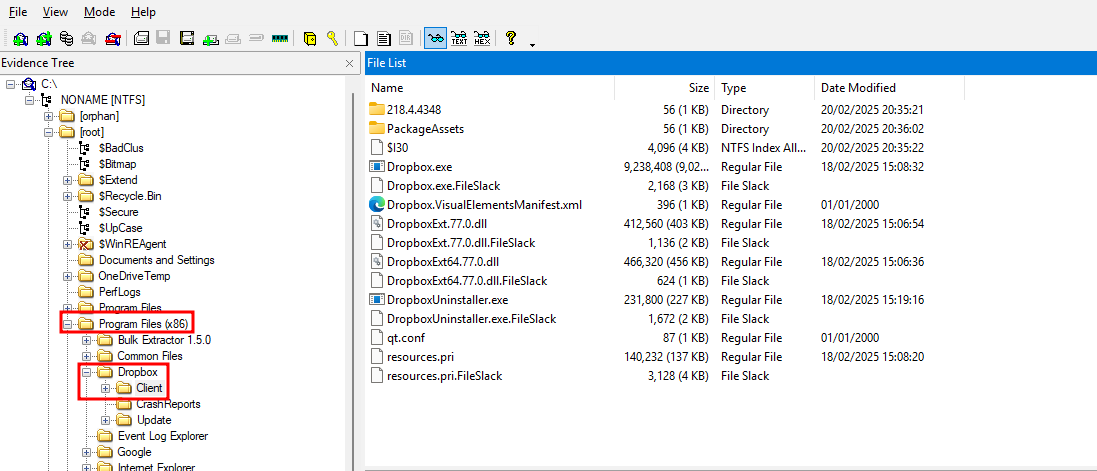Open the Mode menu
The image size is (1097, 471).
click(99, 12)
